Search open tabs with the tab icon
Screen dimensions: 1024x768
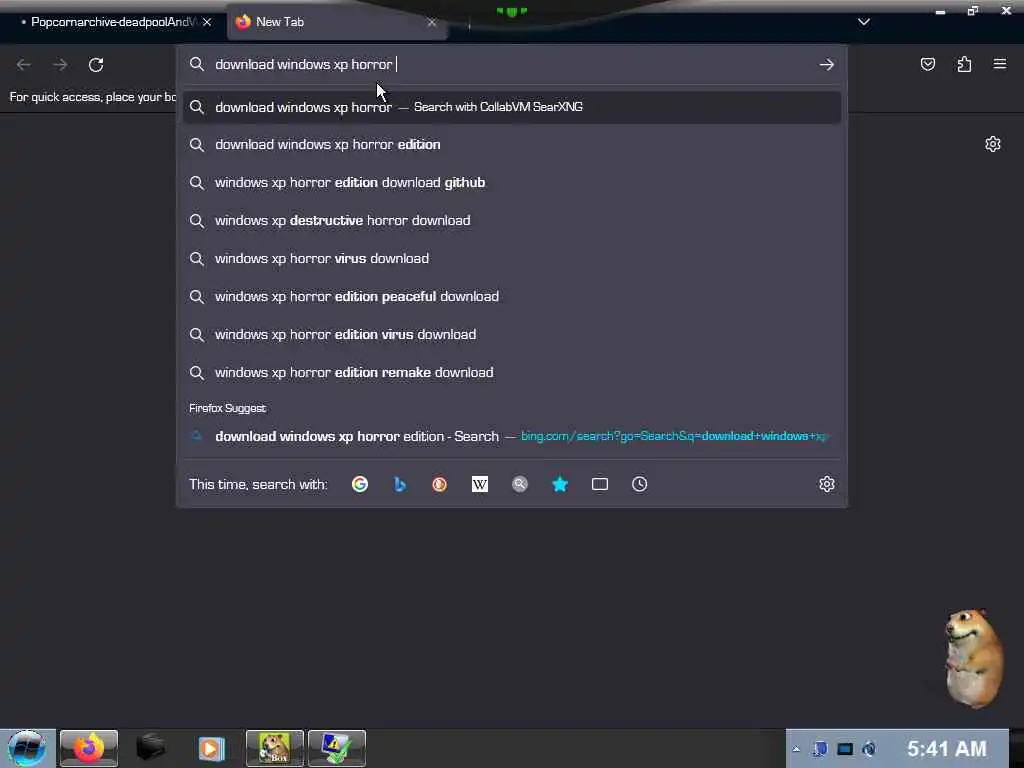[x=600, y=484]
